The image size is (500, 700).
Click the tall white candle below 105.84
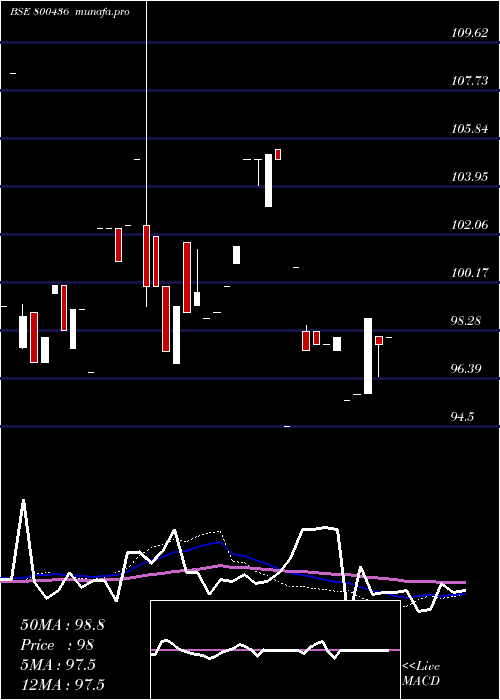point(268,180)
